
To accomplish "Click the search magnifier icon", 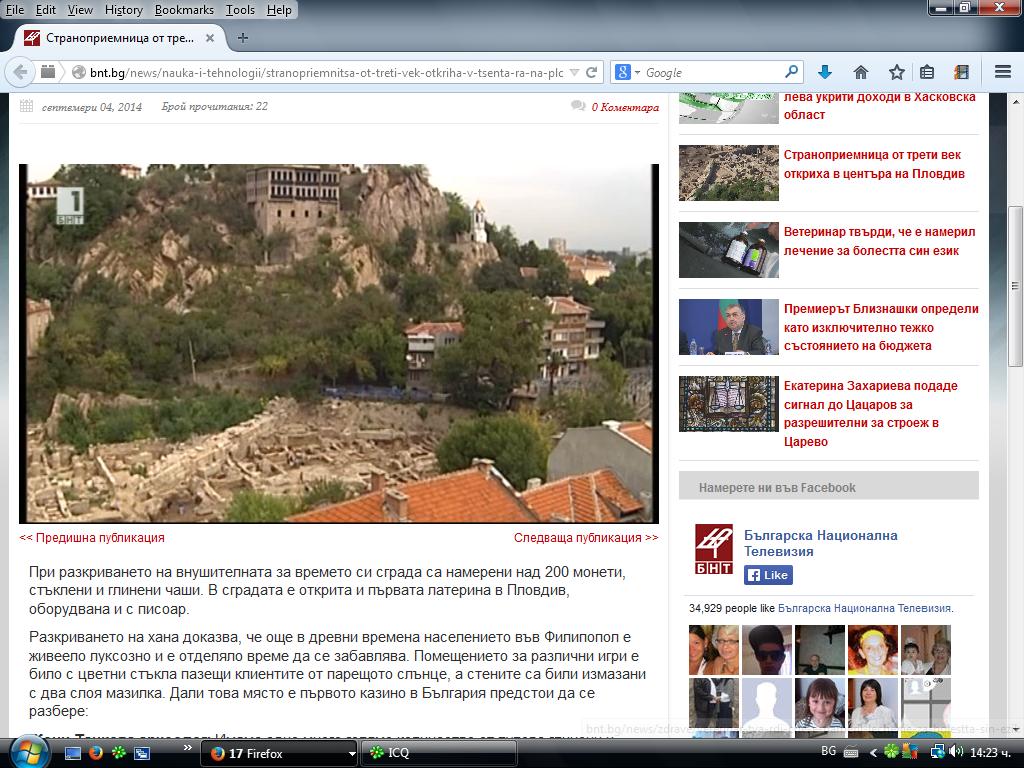I will tap(791, 72).
